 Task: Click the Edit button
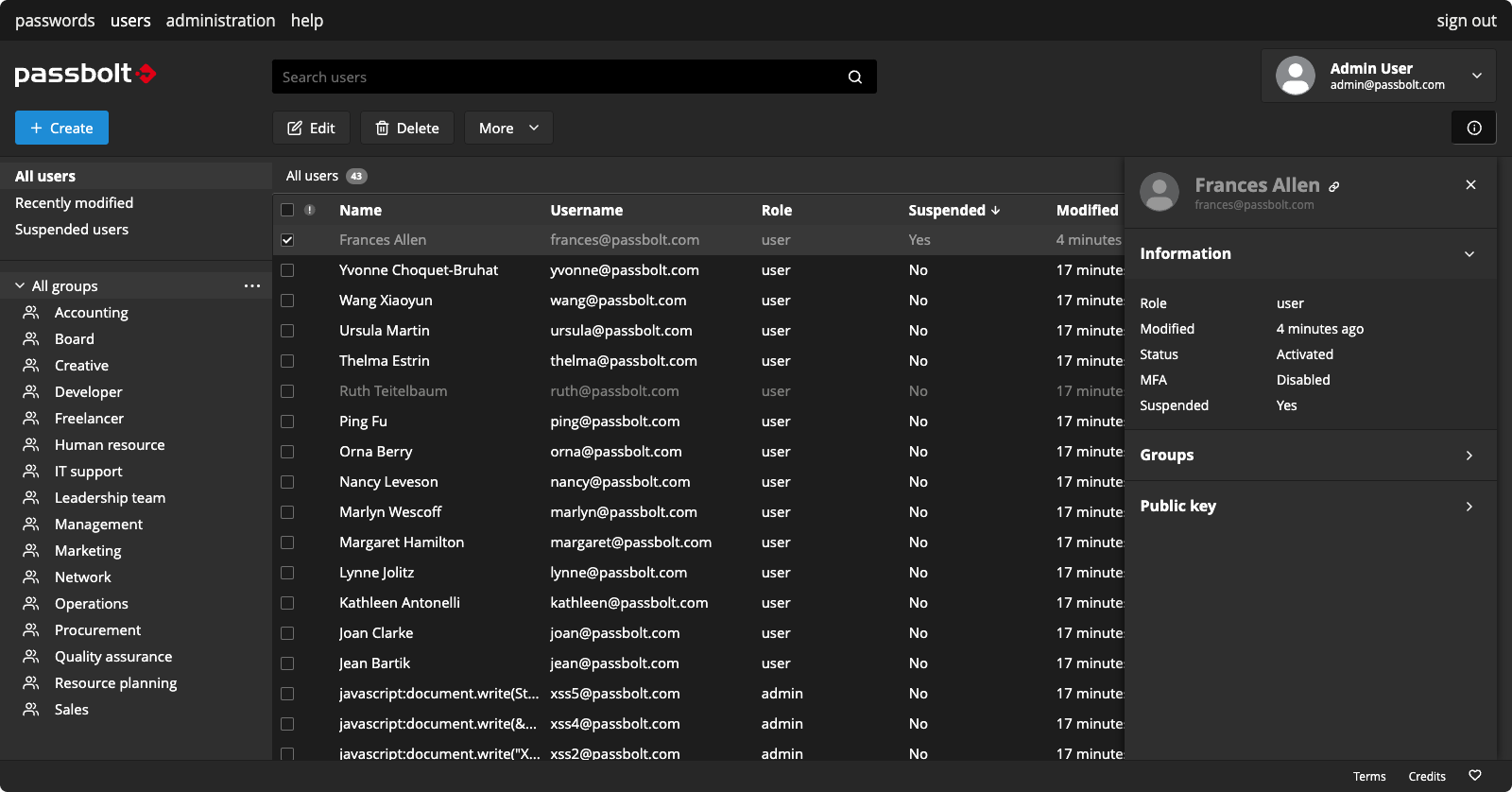tap(311, 128)
